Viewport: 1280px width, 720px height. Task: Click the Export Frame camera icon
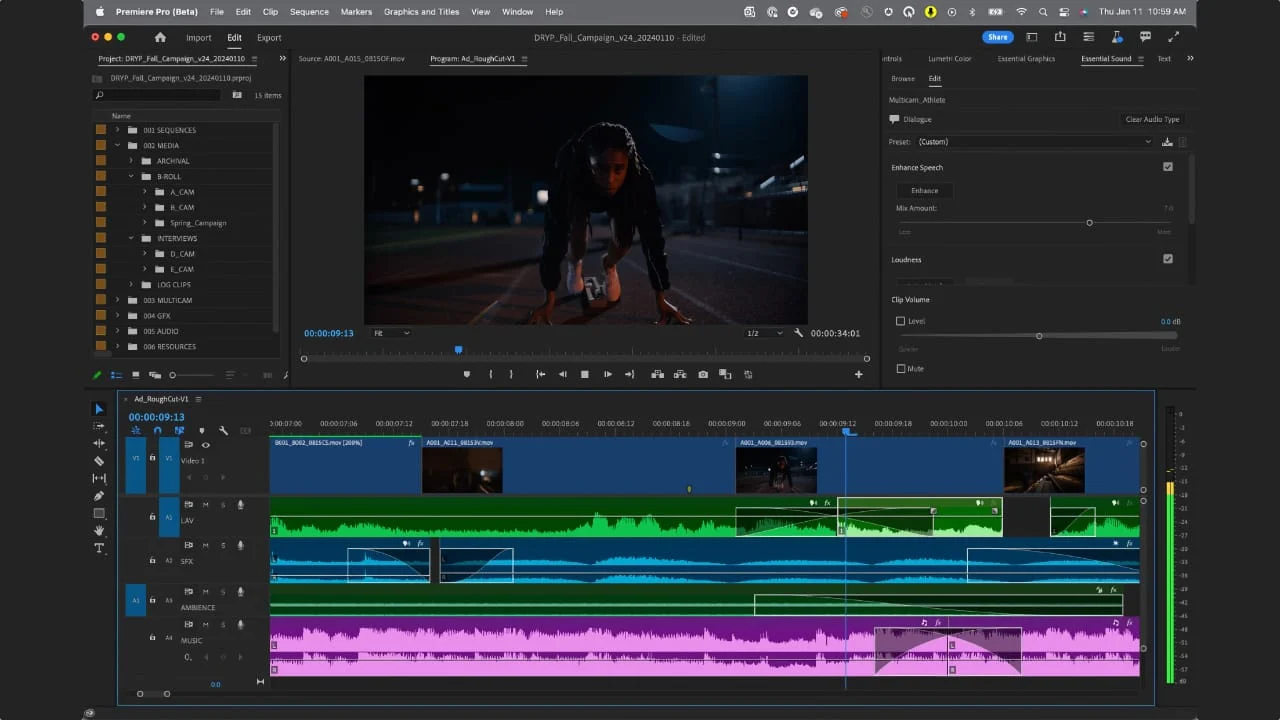point(703,374)
